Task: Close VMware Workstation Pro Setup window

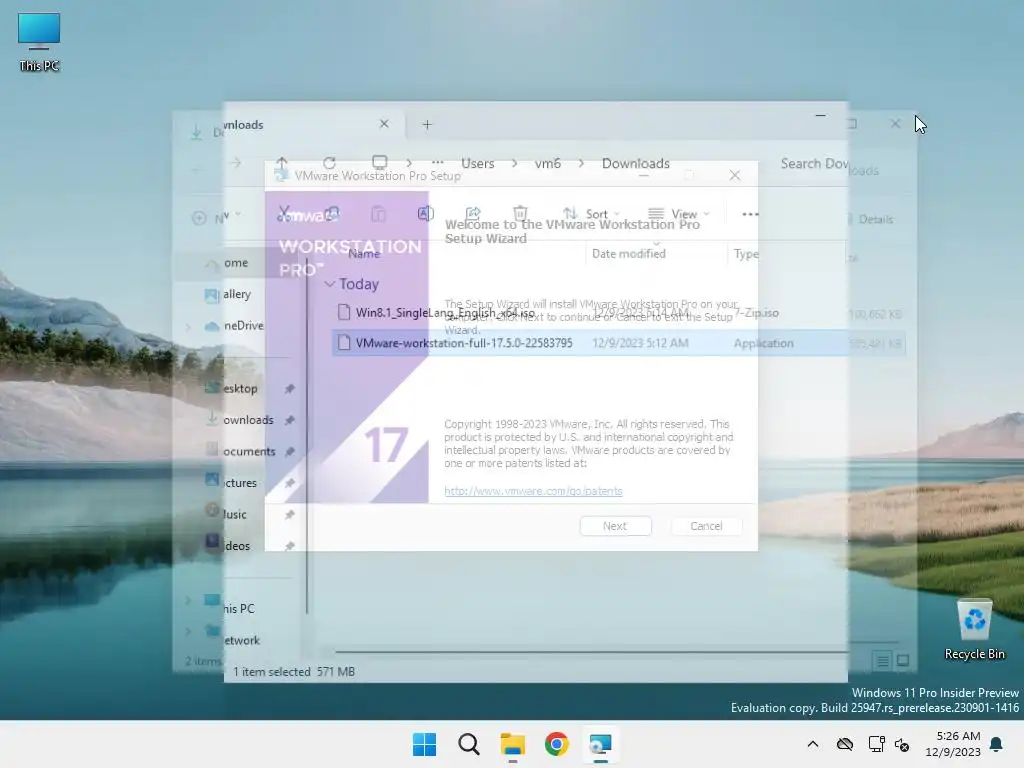Action: click(x=735, y=175)
